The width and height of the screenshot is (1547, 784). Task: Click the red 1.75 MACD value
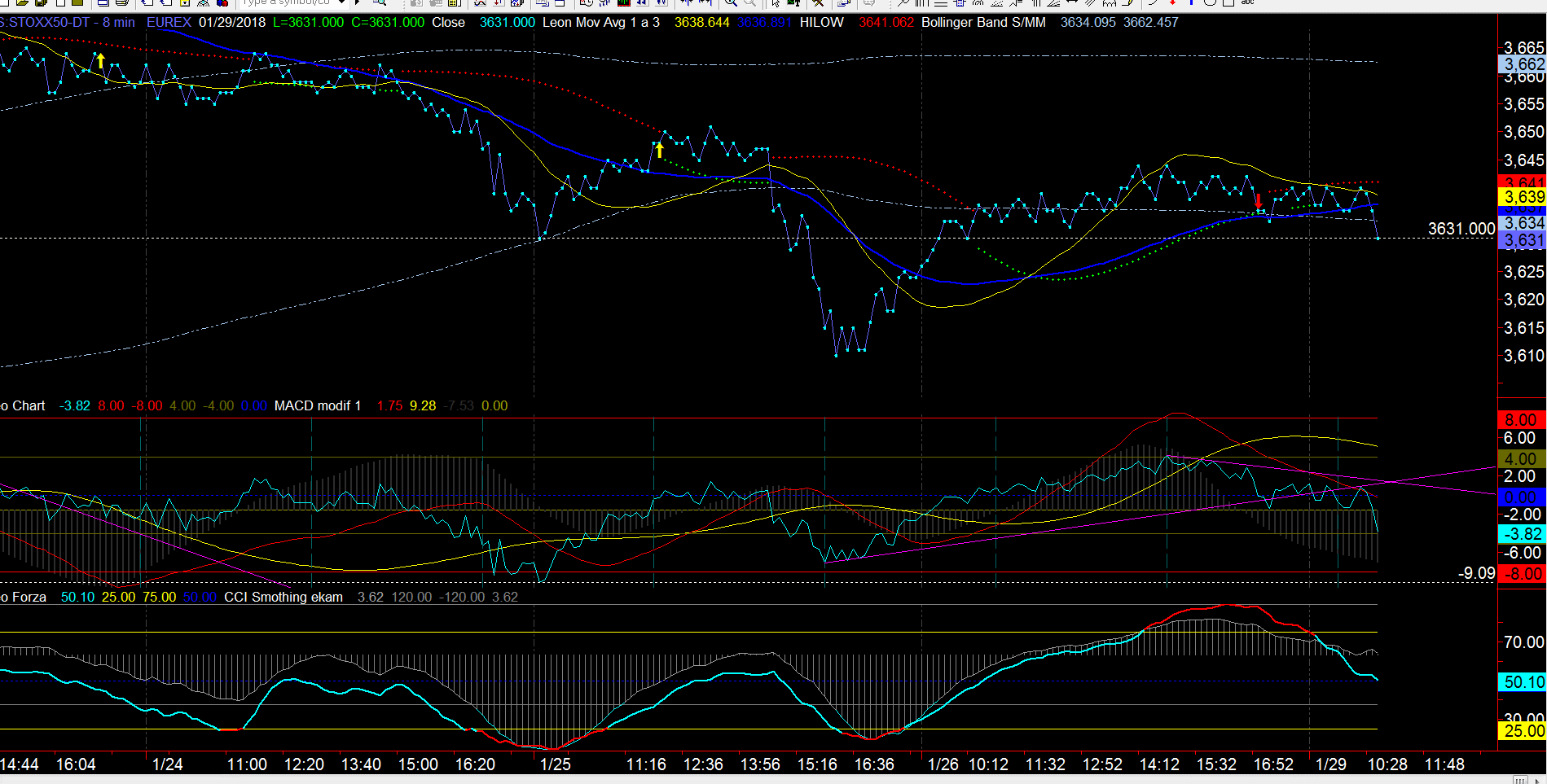coord(389,405)
